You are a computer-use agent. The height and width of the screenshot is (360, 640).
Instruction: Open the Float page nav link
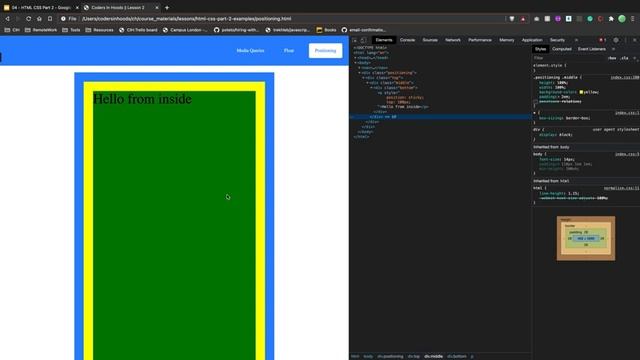pos(289,51)
